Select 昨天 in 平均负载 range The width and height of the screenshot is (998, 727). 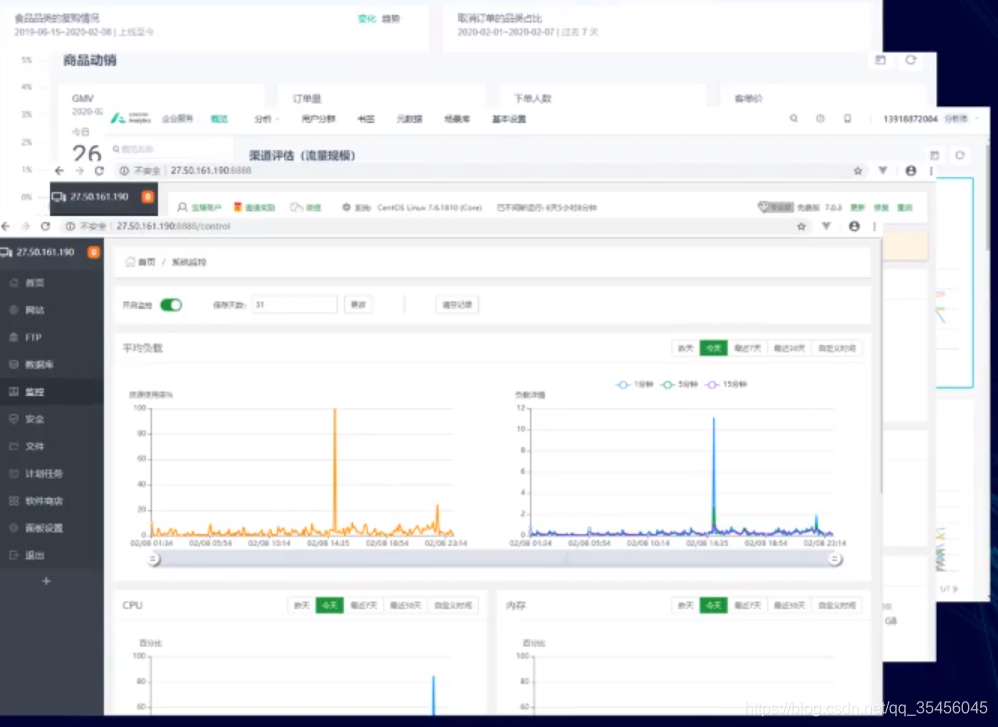pos(685,348)
